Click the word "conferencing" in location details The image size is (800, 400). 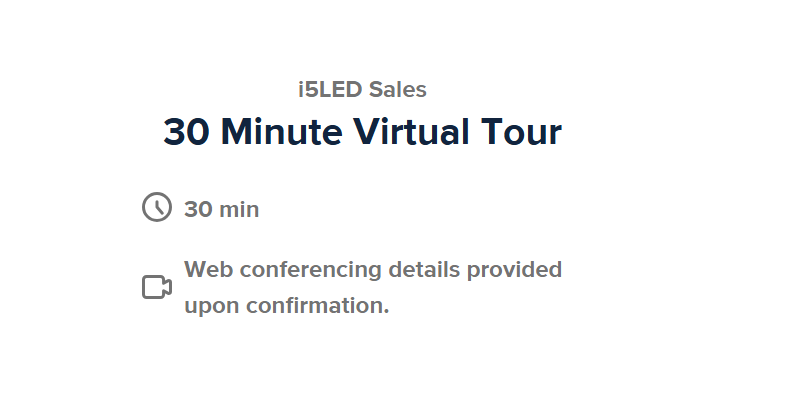click(x=310, y=270)
